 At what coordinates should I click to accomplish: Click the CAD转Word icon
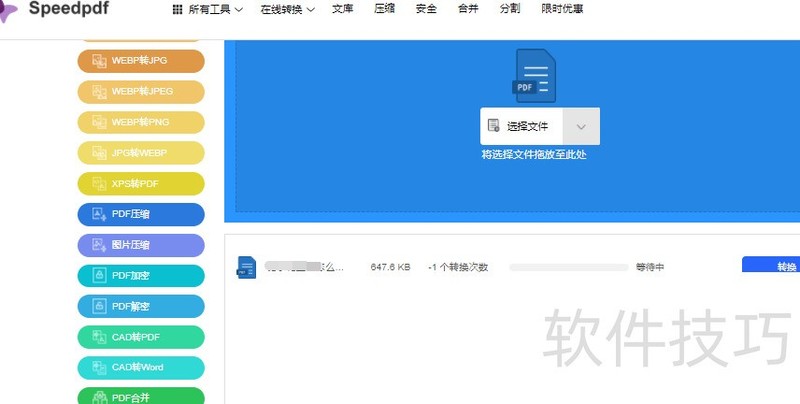point(99,367)
